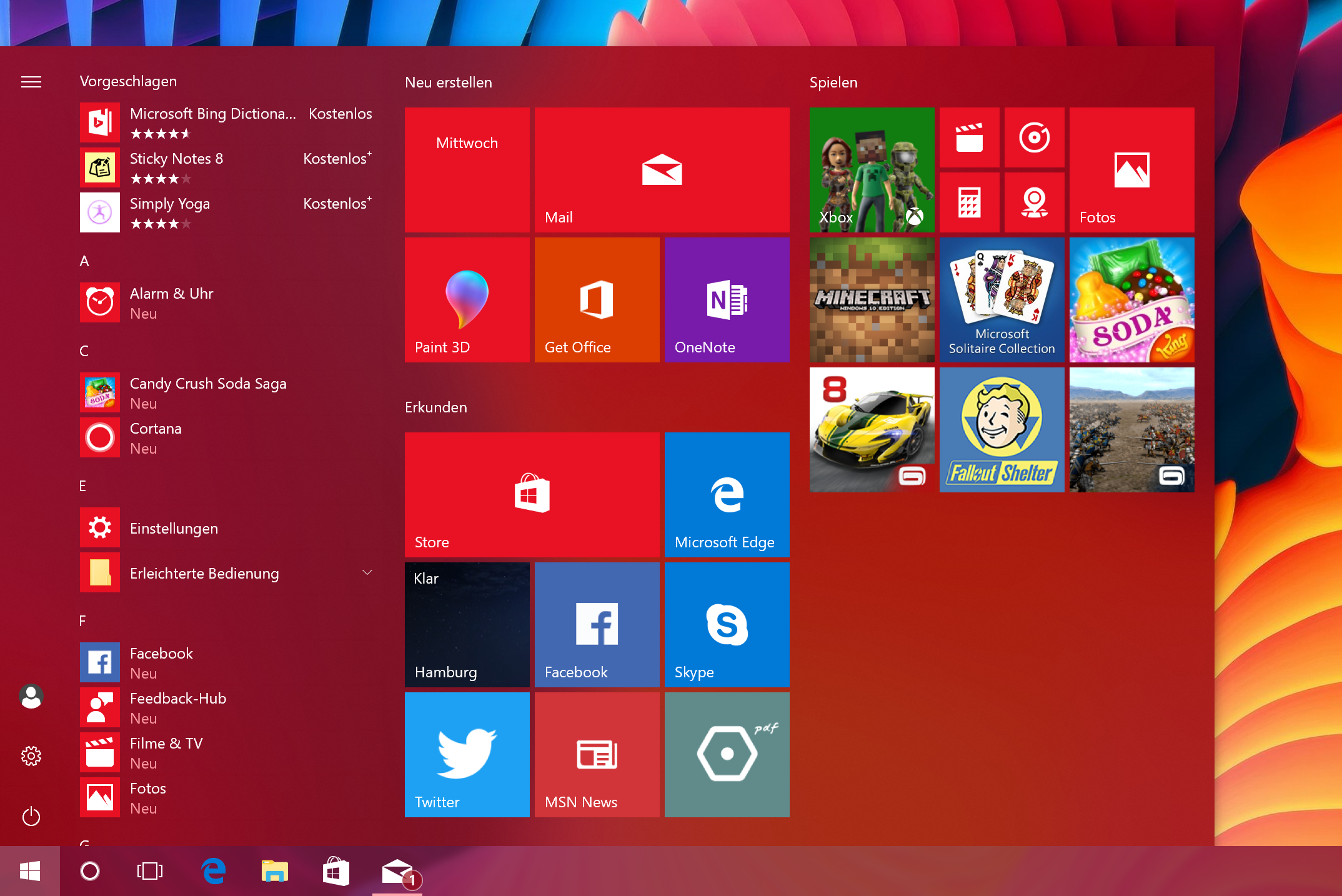Open the Maps small tile
This screenshot has height=896, width=1342.
[x=1035, y=202]
